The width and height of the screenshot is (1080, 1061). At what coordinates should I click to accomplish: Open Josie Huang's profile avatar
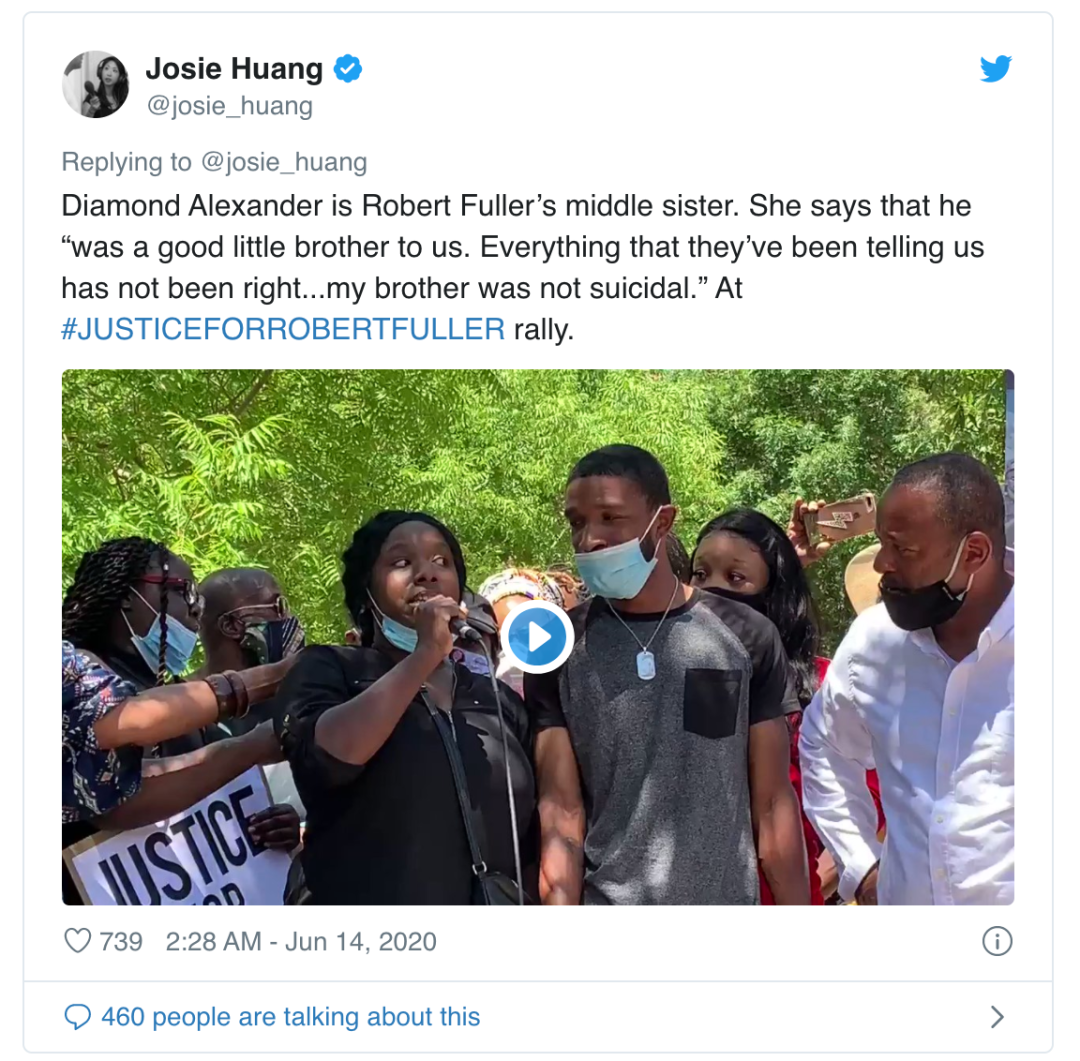(96, 84)
